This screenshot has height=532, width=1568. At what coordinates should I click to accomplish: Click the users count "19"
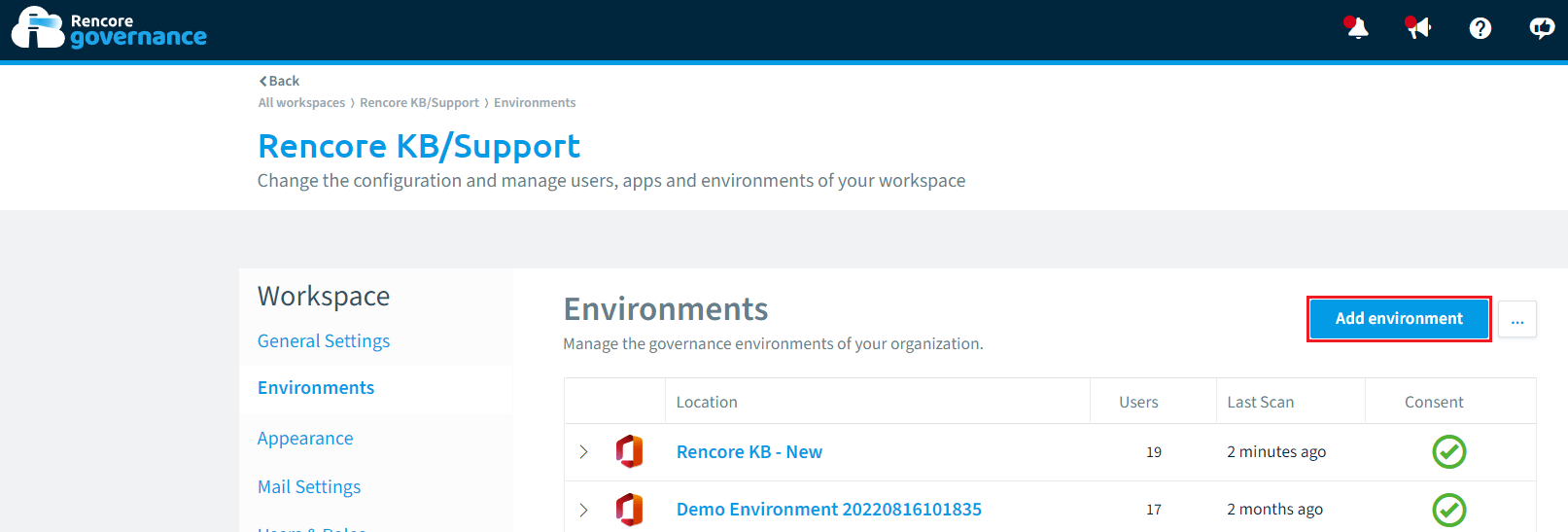point(1154,452)
